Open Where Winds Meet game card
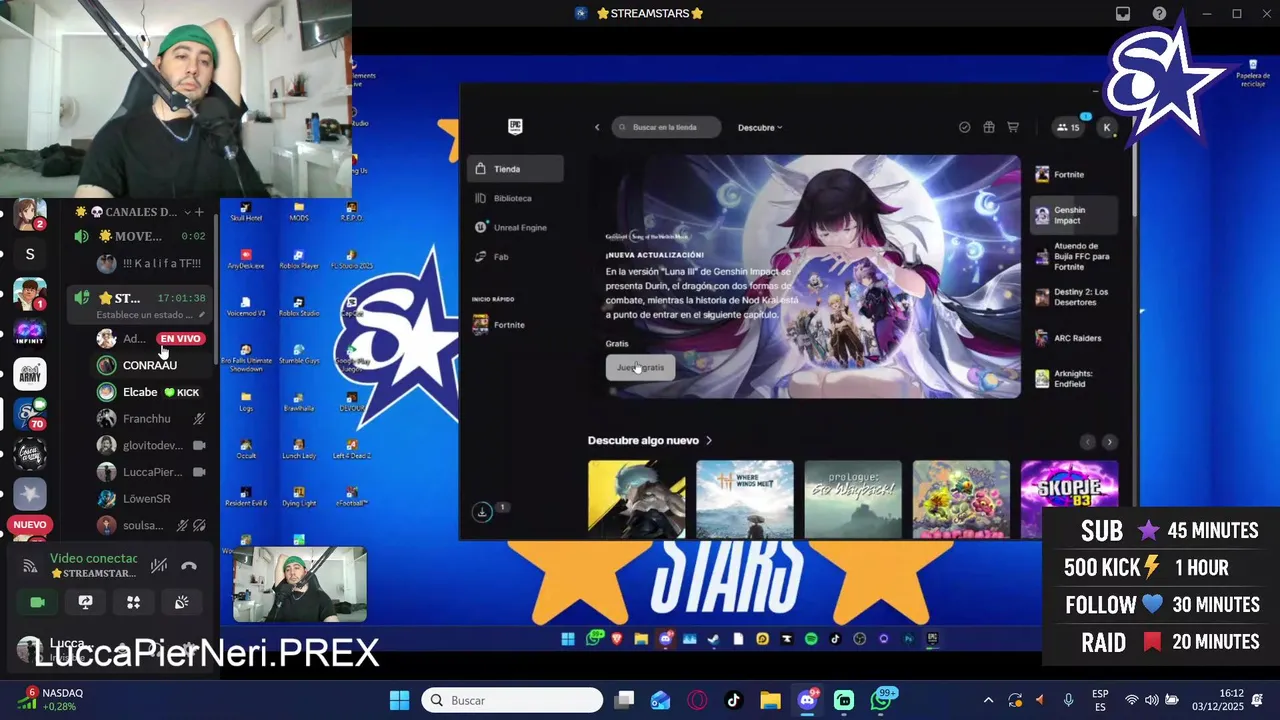This screenshot has height=720, width=1280. click(x=745, y=499)
